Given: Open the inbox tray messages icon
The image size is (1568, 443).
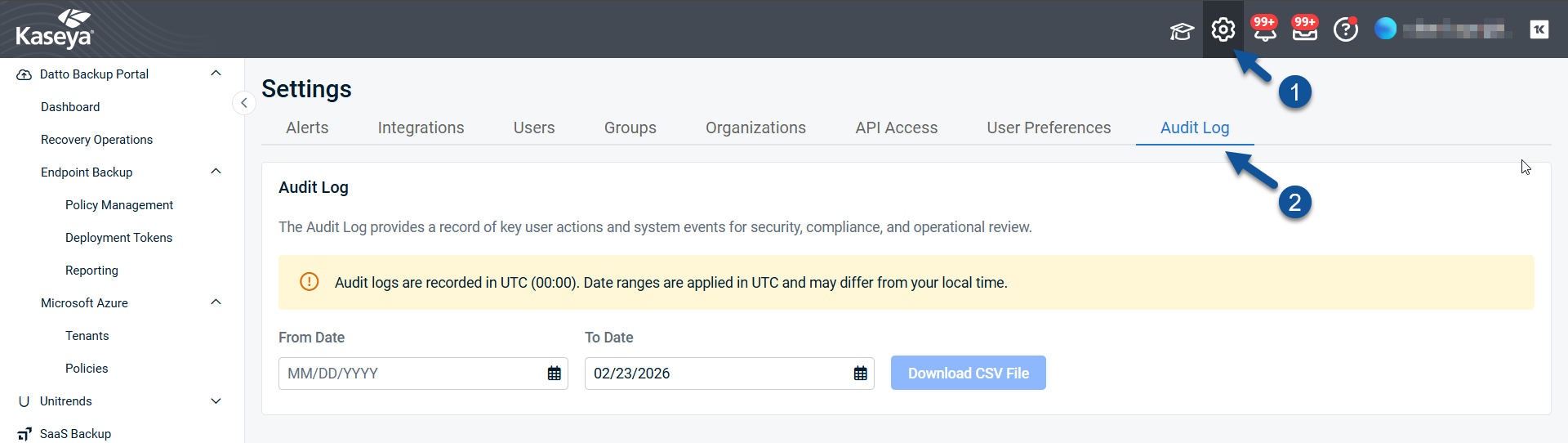Looking at the screenshot, I should pyautogui.click(x=1305, y=31).
